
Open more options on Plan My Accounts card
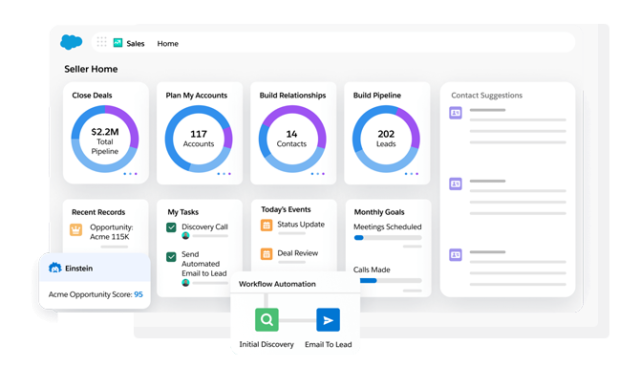pos(224,174)
